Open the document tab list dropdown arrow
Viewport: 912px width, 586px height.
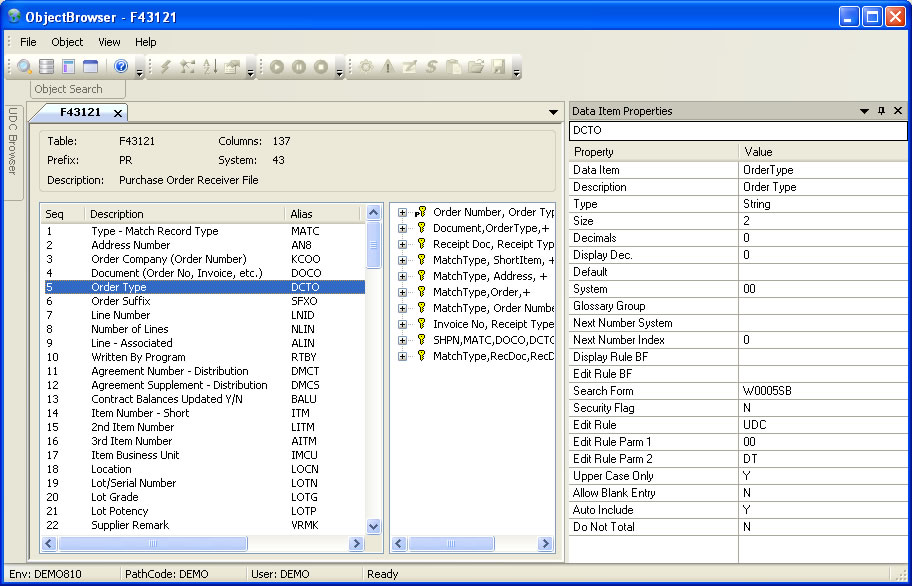point(553,112)
